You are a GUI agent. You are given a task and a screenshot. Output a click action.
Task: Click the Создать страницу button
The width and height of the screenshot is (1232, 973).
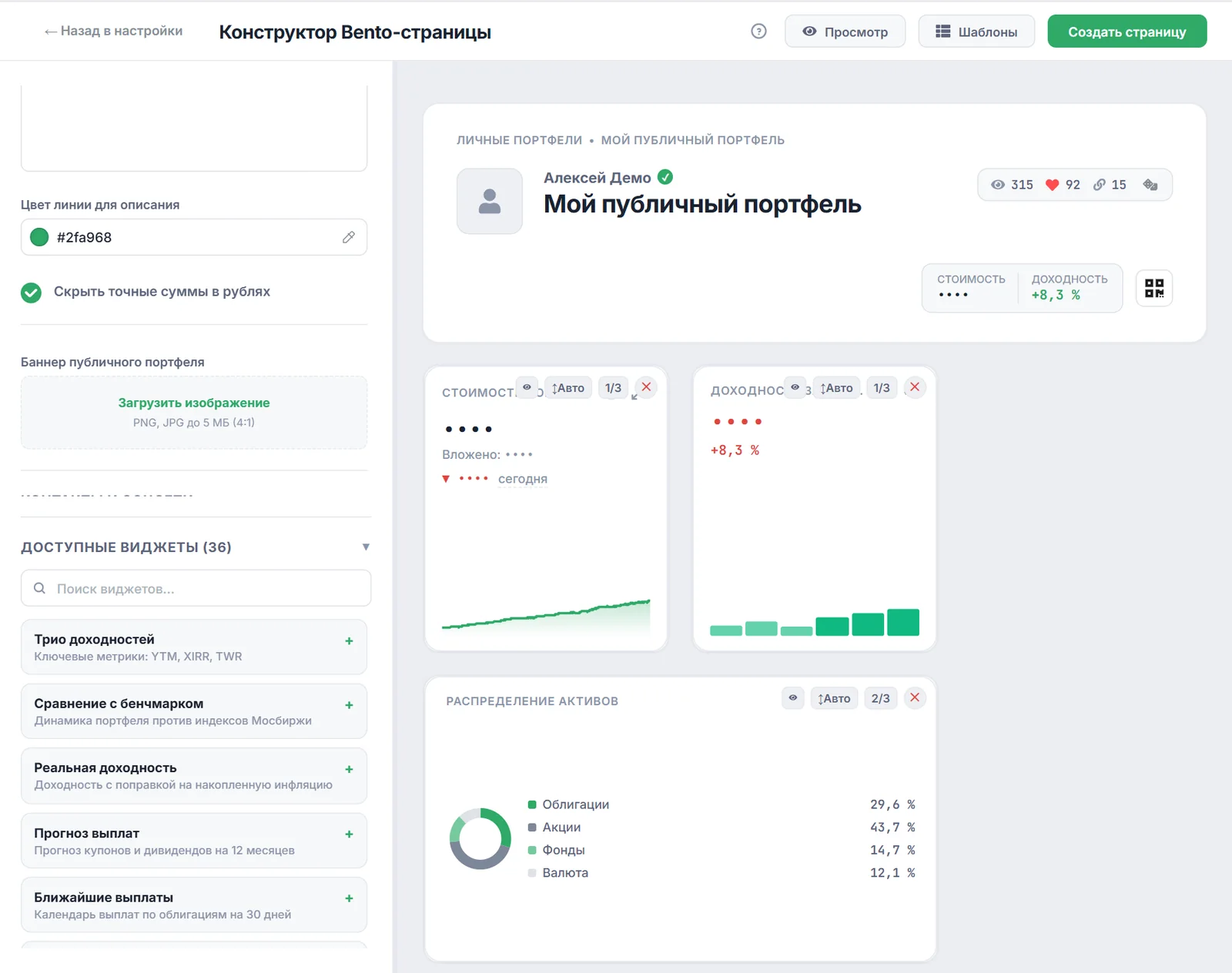coord(1127,32)
